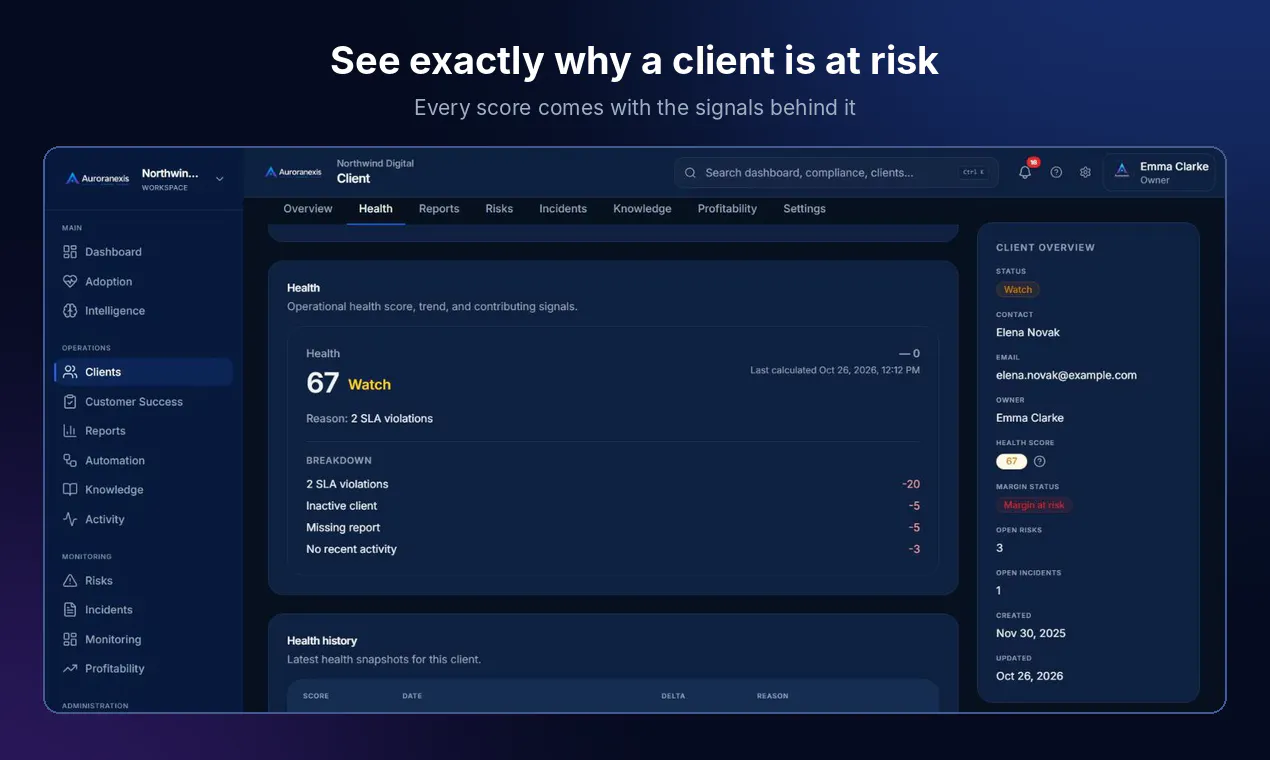Viewport: 1270px width, 760px height.
Task: Go to Adoption in the sidebar
Action: click(143, 282)
